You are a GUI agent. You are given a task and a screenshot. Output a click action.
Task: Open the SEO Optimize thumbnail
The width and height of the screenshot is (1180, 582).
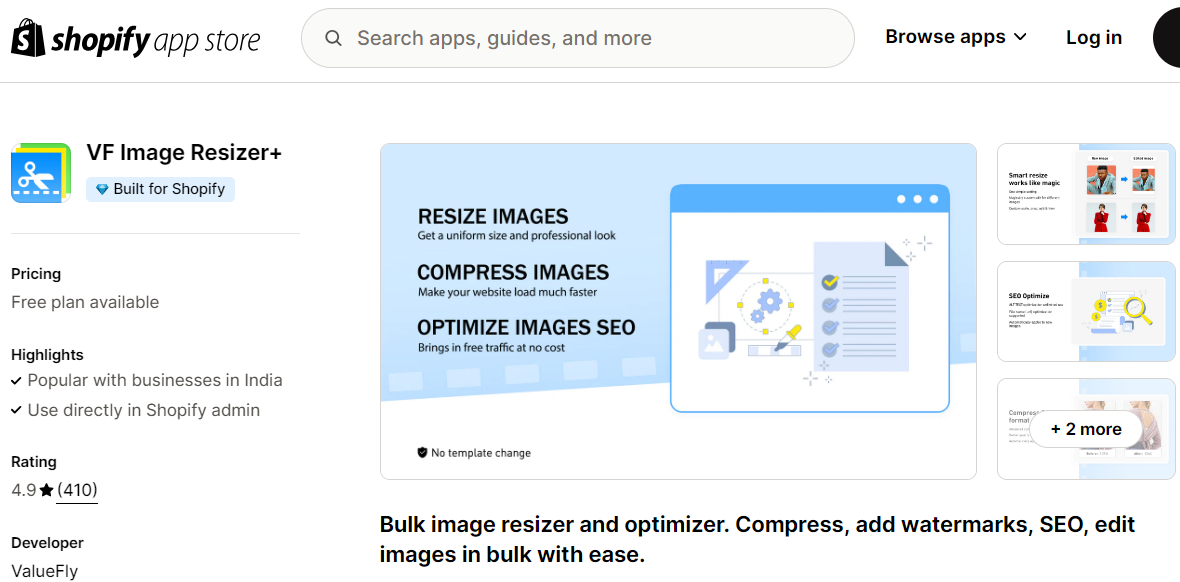tap(1086, 312)
